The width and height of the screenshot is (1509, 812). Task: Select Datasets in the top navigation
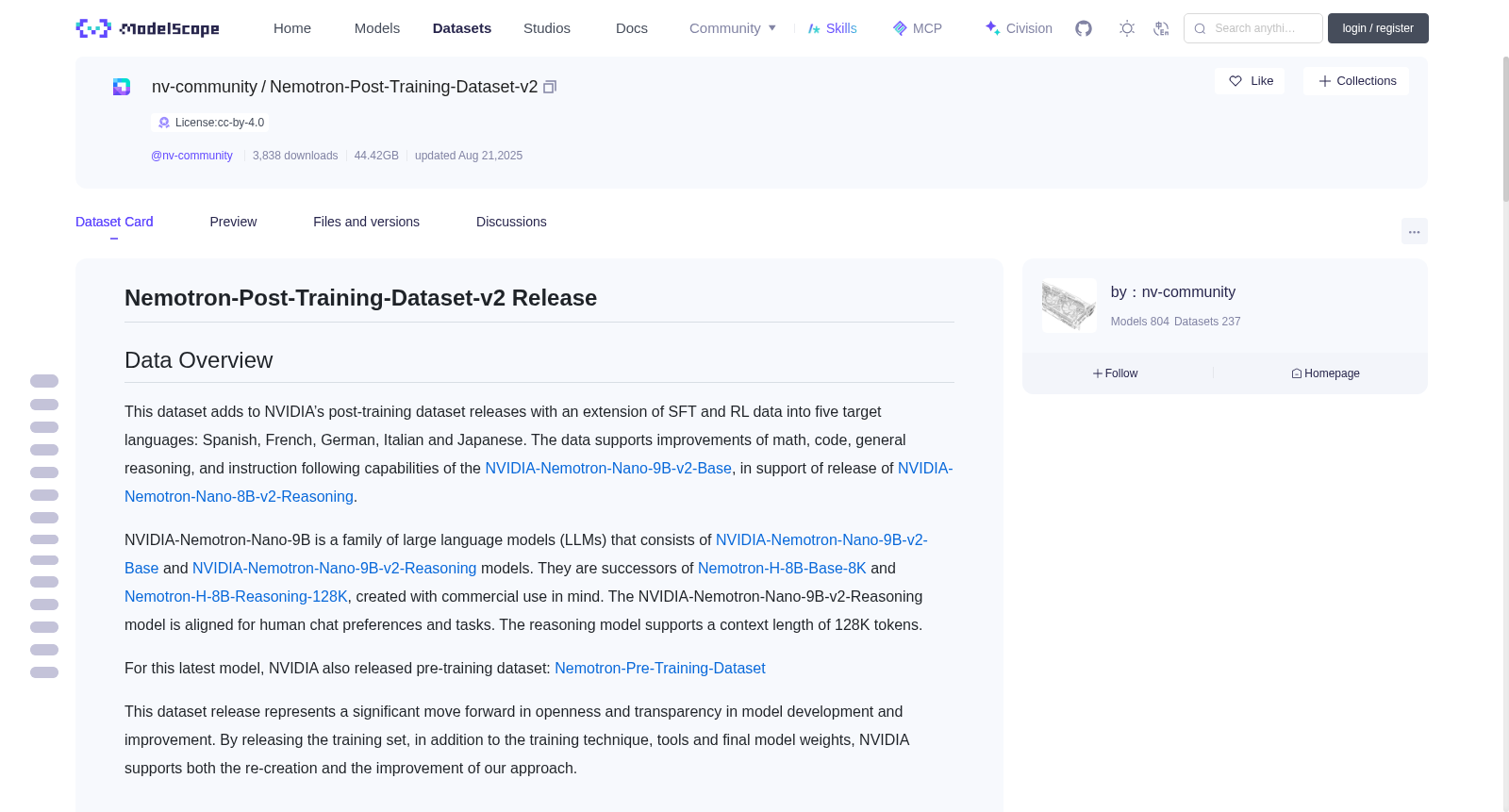tap(462, 28)
